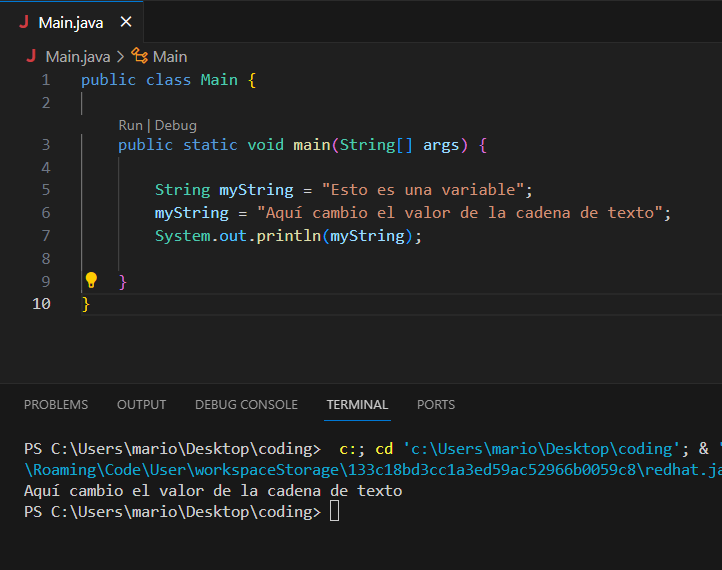Image resolution: width=722 pixels, height=570 pixels.
Task: Close the Main.java editor tab
Action: (x=126, y=22)
